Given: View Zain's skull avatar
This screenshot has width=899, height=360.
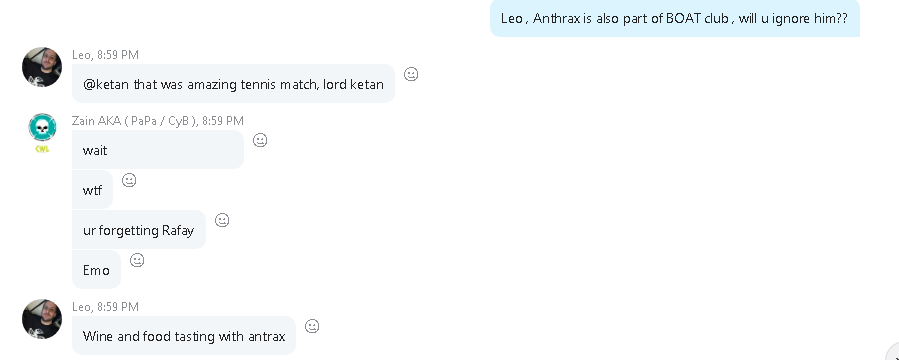Looking at the screenshot, I should pyautogui.click(x=42, y=127).
